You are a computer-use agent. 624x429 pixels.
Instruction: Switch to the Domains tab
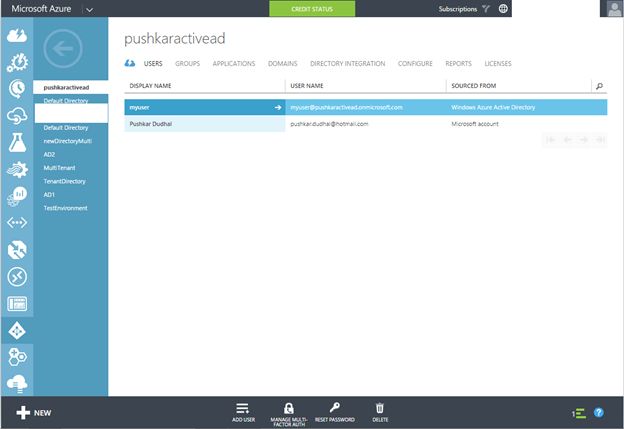click(283, 64)
